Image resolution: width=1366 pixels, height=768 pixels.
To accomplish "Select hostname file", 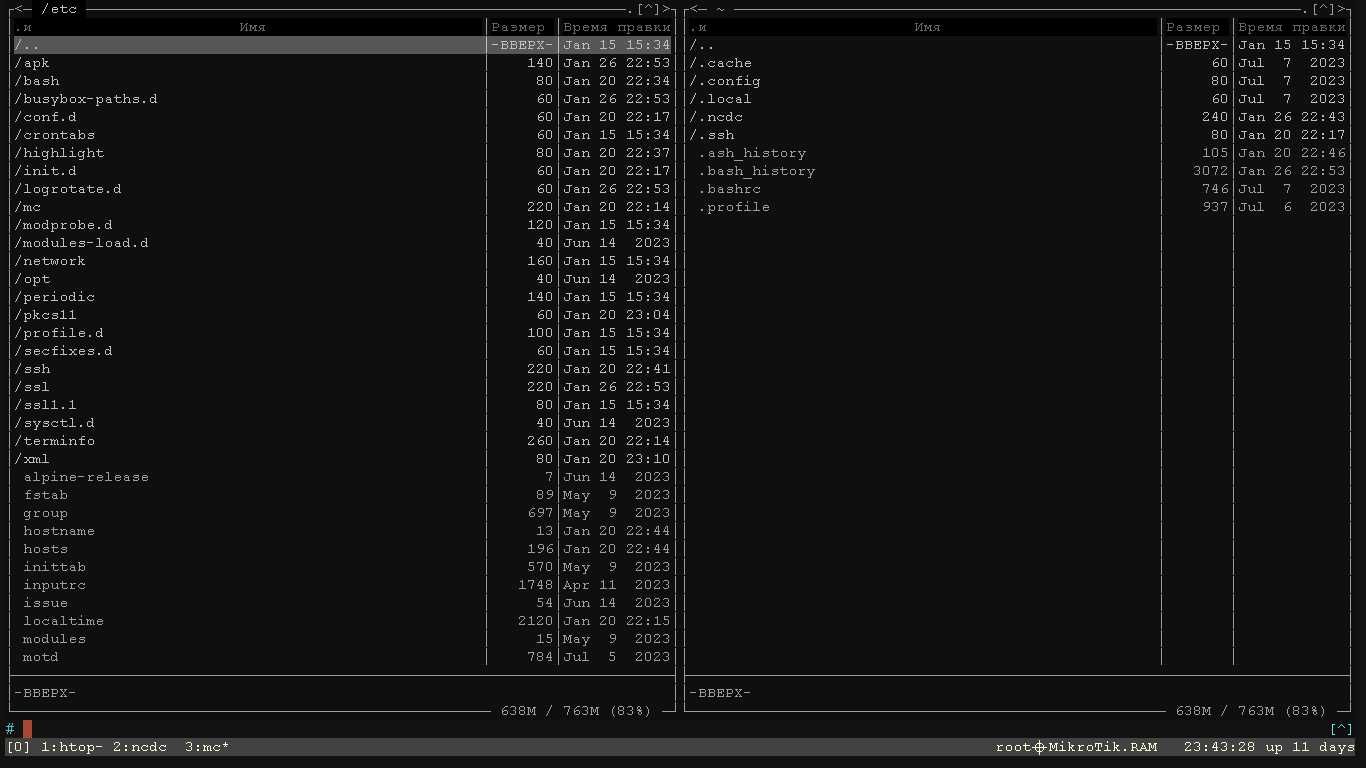I will [343, 531].
